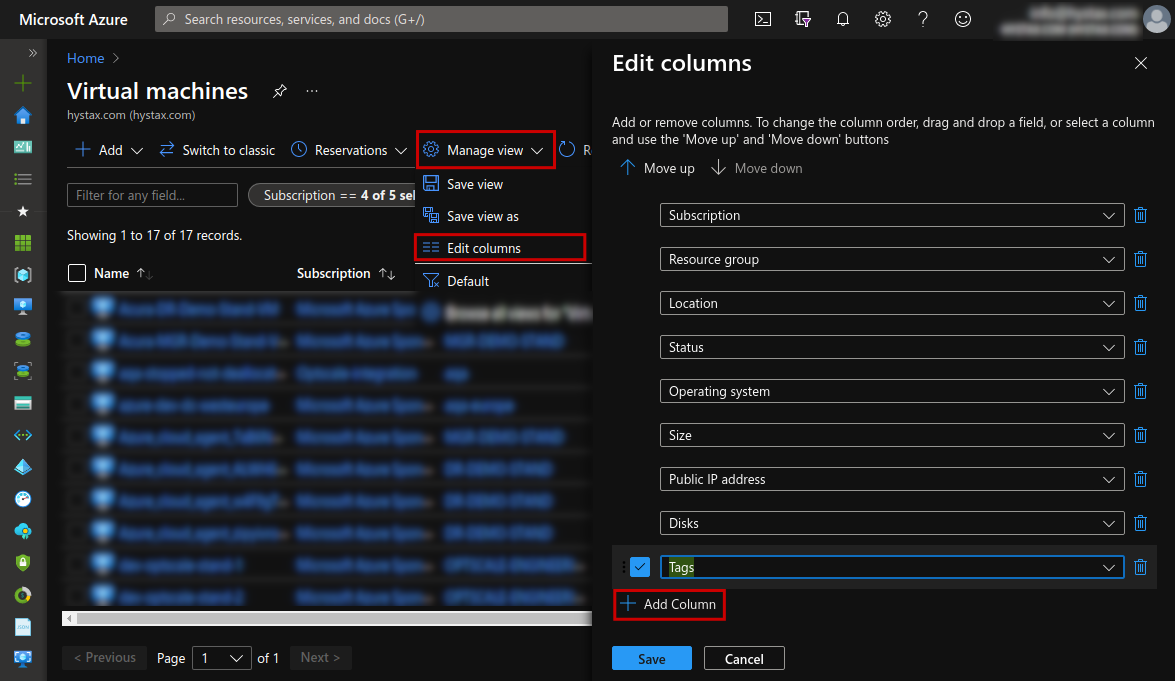This screenshot has width=1175, height=681.
Task: Open the notifications bell
Action: pyautogui.click(x=843, y=19)
